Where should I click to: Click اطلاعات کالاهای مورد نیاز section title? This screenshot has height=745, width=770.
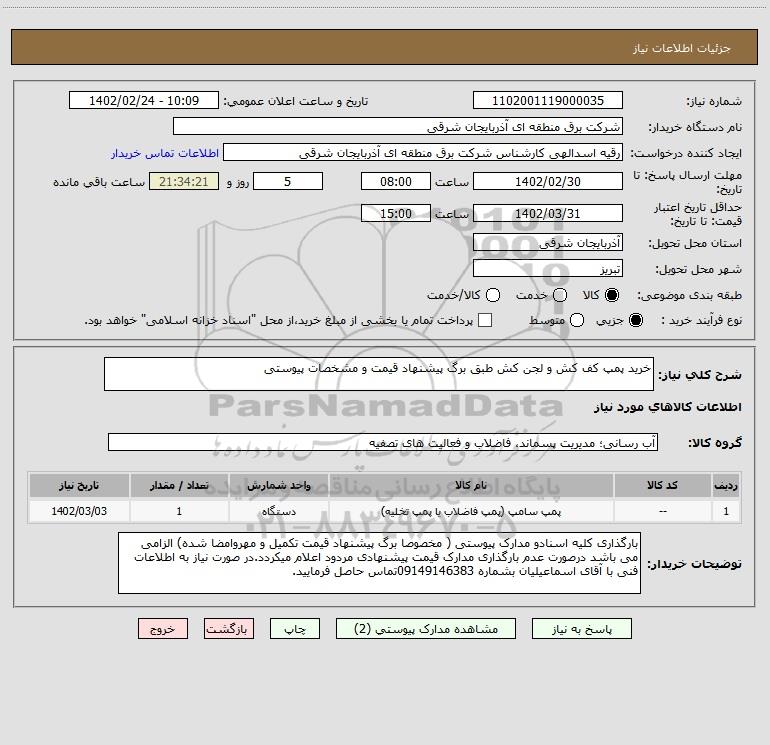point(668,407)
